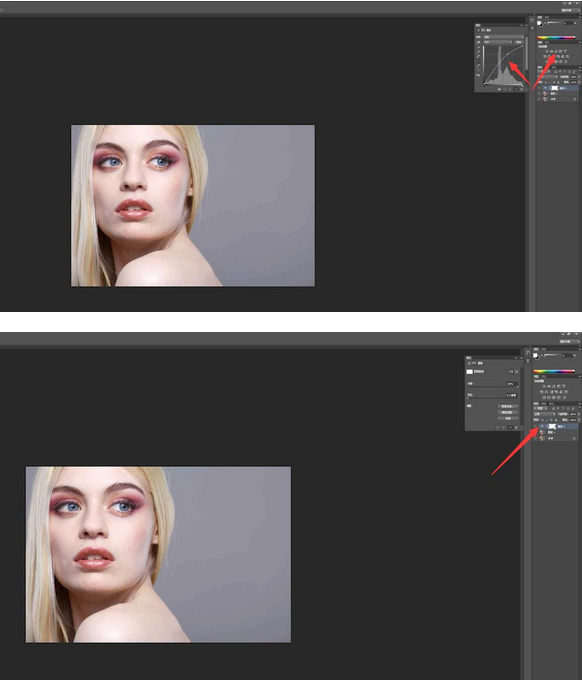Viewport: 582px width, 680px height.
Task: Click the Color Range button in Masks panel
Action: pyautogui.click(x=508, y=412)
